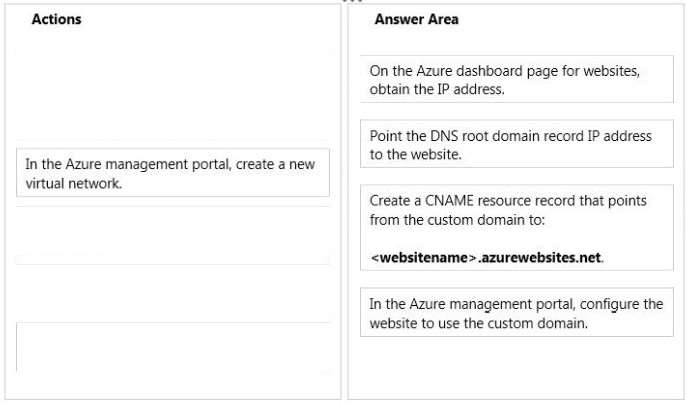Click the empty slot directly below the virtual network action
The width and height of the screenshot is (687, 404).
click(173, 235)
